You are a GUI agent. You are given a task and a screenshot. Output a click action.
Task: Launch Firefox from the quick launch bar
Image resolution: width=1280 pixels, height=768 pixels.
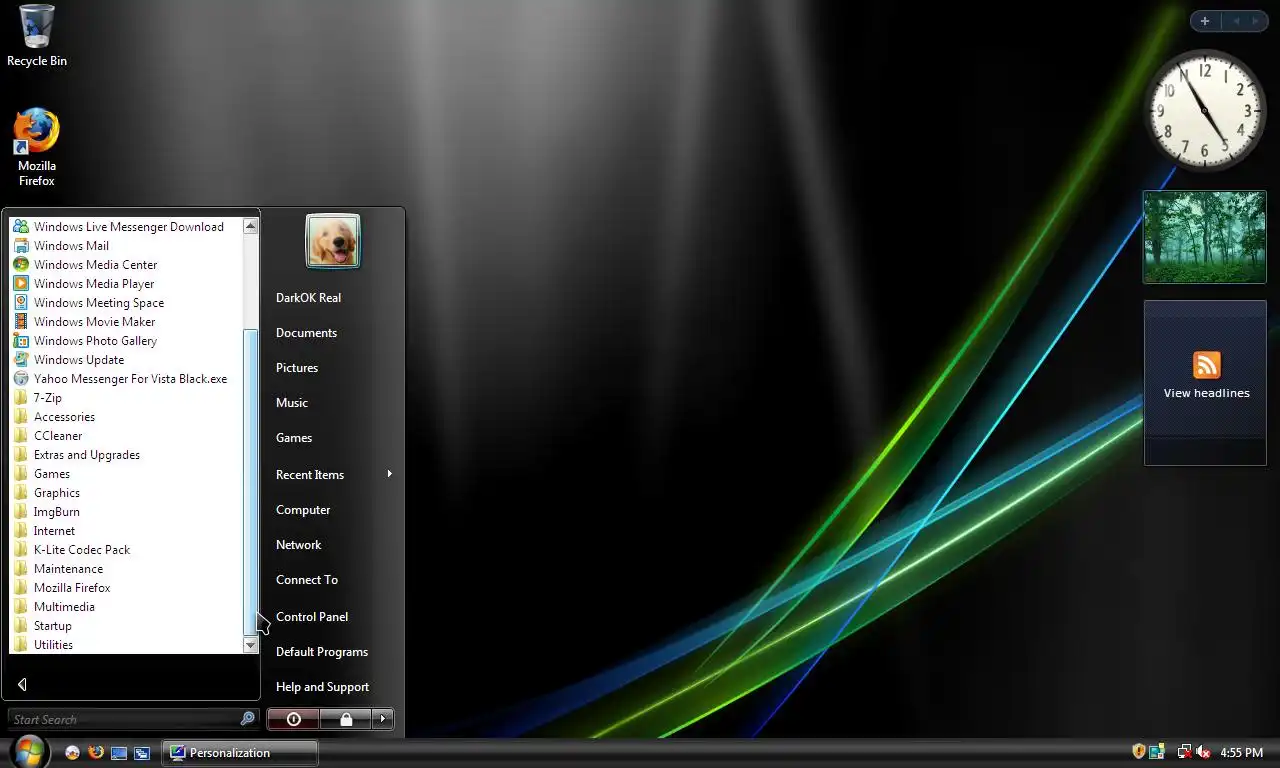pyautogui.click(x=96, y=752)
